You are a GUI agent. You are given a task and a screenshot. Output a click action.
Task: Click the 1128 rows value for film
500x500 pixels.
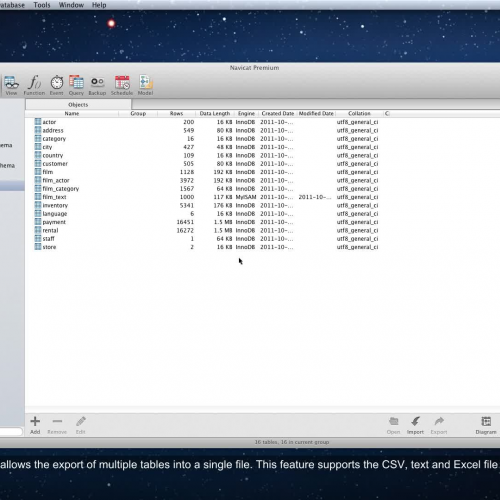coord(187,172)
